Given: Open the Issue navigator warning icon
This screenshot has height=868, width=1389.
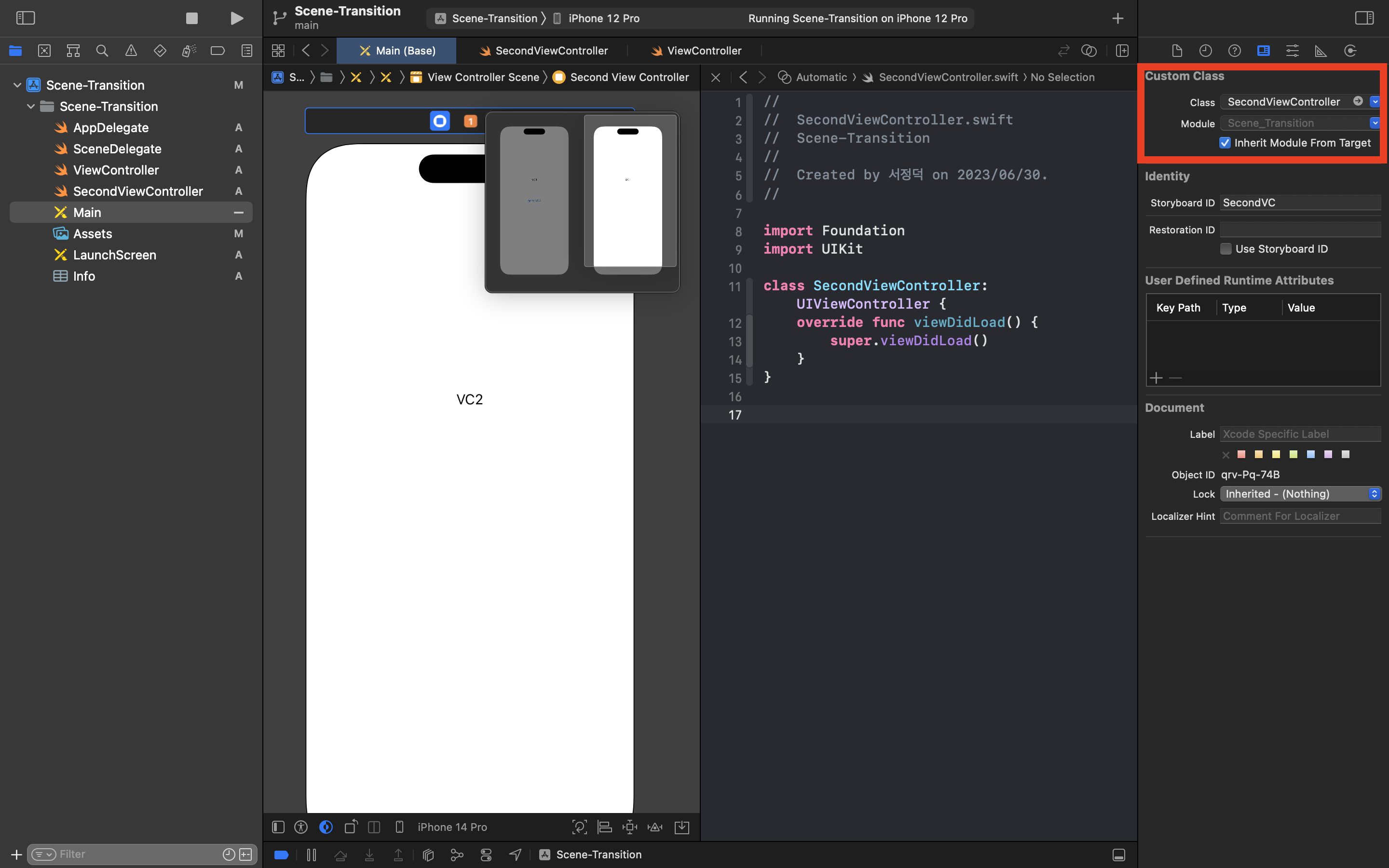Looking at the screenshot, I should tap(131, 51).
